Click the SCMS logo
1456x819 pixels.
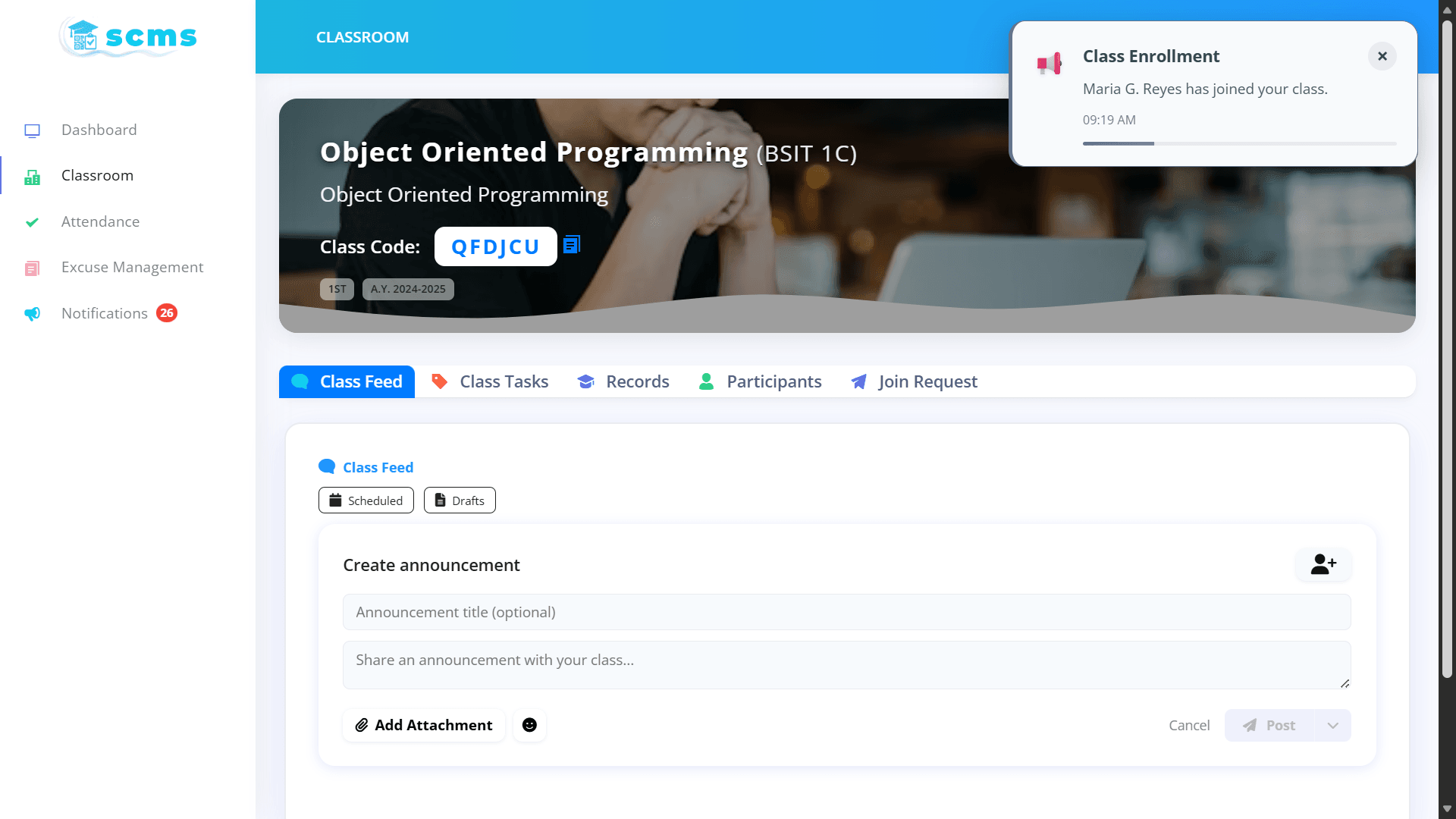[x=128, y=37]
